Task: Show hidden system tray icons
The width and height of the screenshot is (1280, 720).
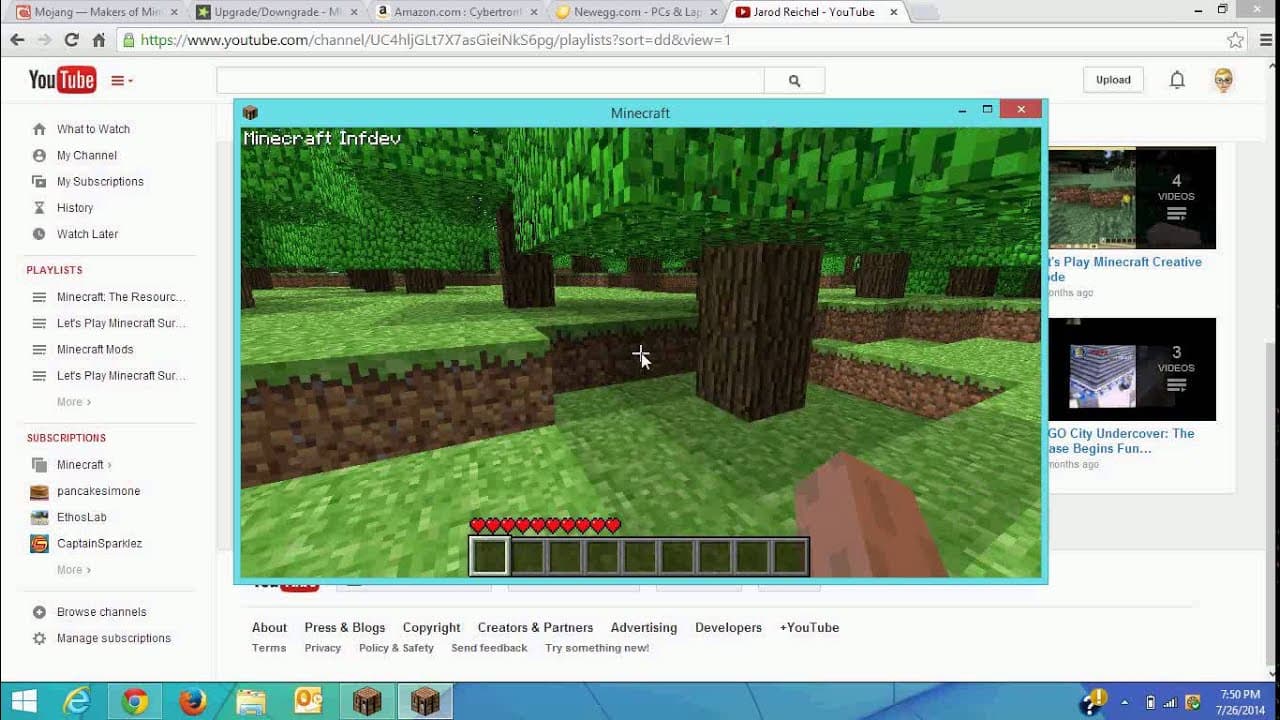Action: (1126, 702)
